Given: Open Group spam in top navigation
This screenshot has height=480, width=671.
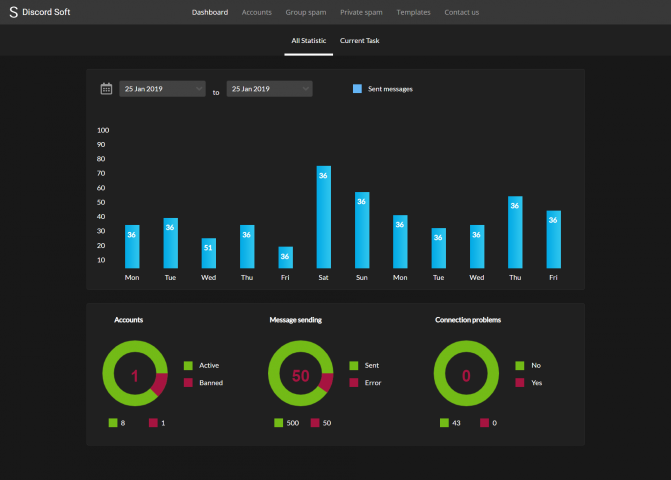Looking at the screenshot, I should (306, 12).
